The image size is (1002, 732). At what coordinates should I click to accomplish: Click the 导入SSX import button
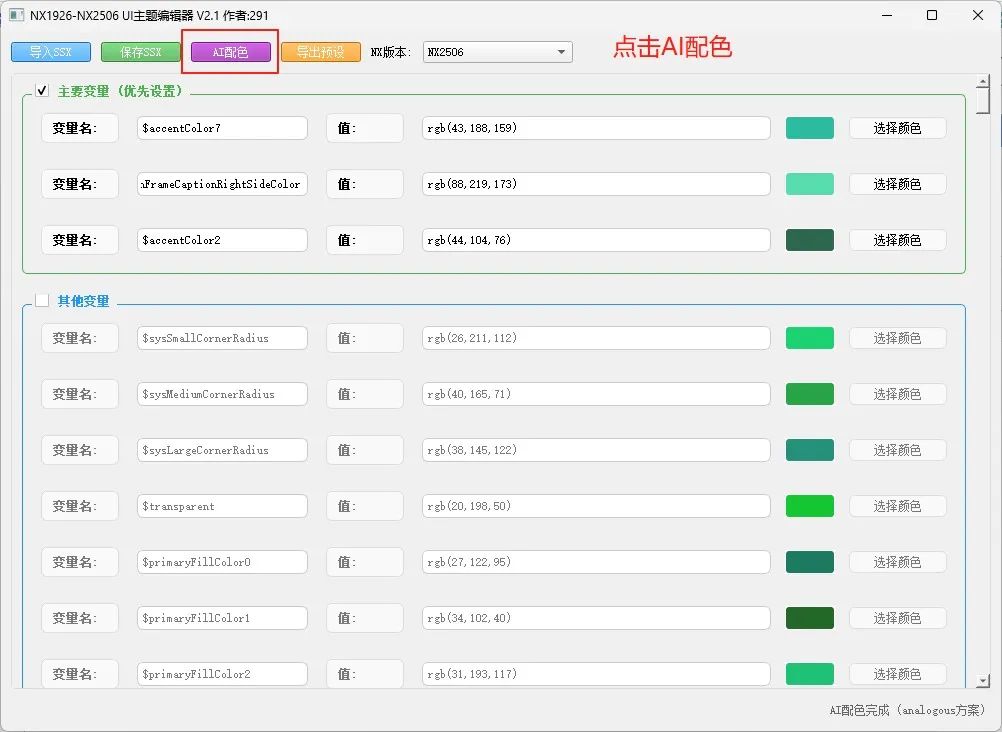pyautogui.click(x=51, y=52)
